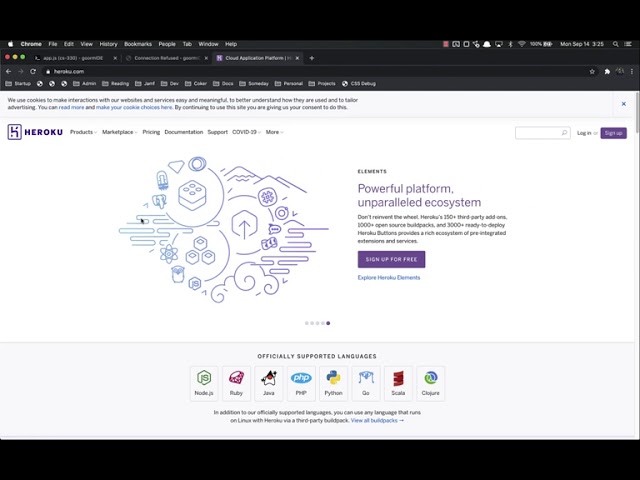Reload the page
This screenshot has width=640, height=480.
(33, 71)
